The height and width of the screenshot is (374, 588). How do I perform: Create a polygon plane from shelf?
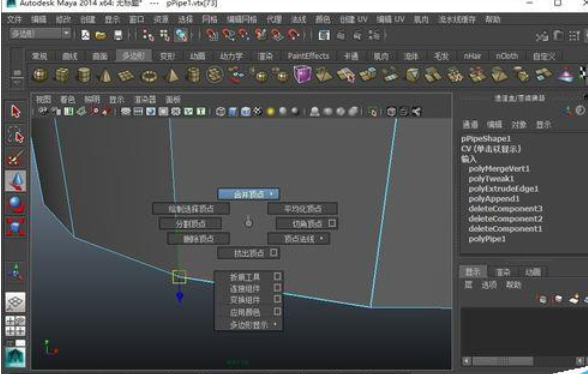point(126,75)
